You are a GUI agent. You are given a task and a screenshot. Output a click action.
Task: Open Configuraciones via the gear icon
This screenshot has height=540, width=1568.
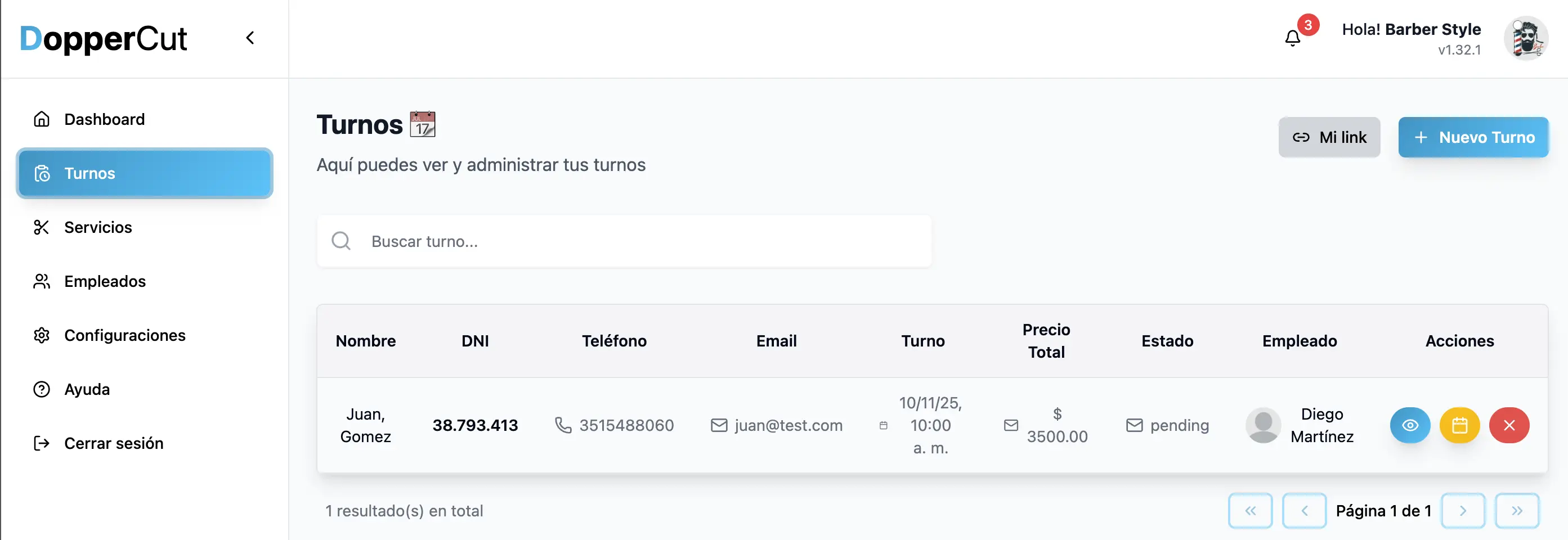[41, 335]
